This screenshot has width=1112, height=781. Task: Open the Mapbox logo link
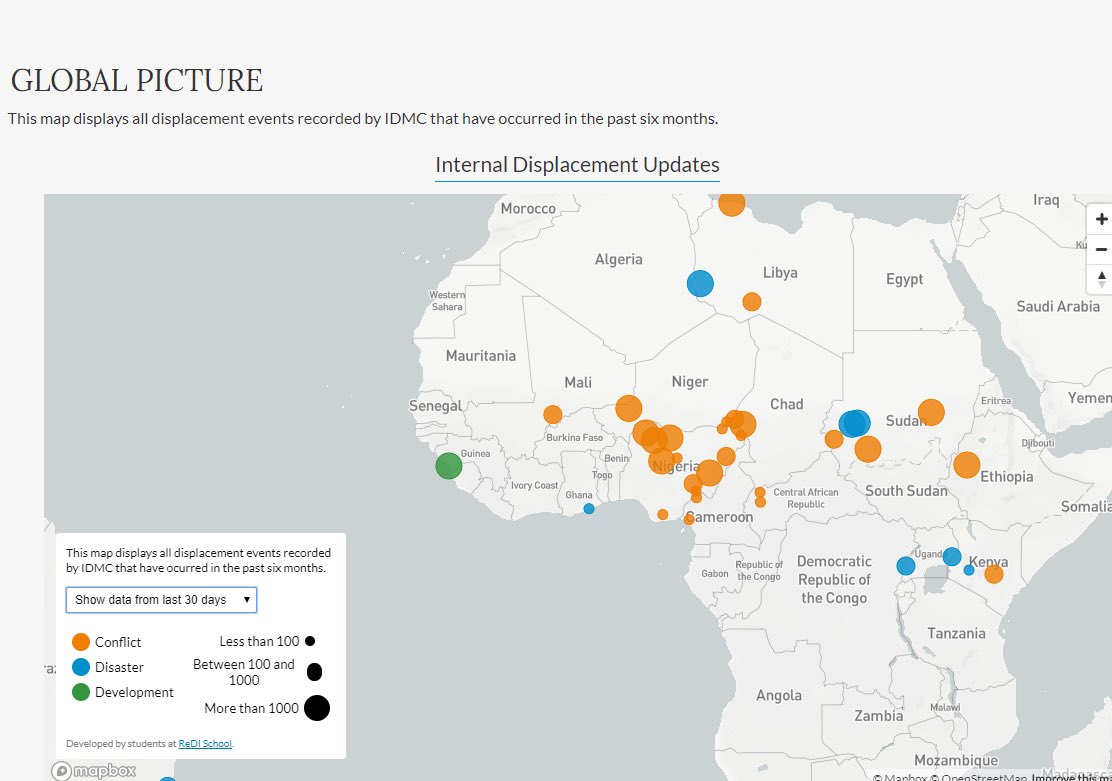94,770
